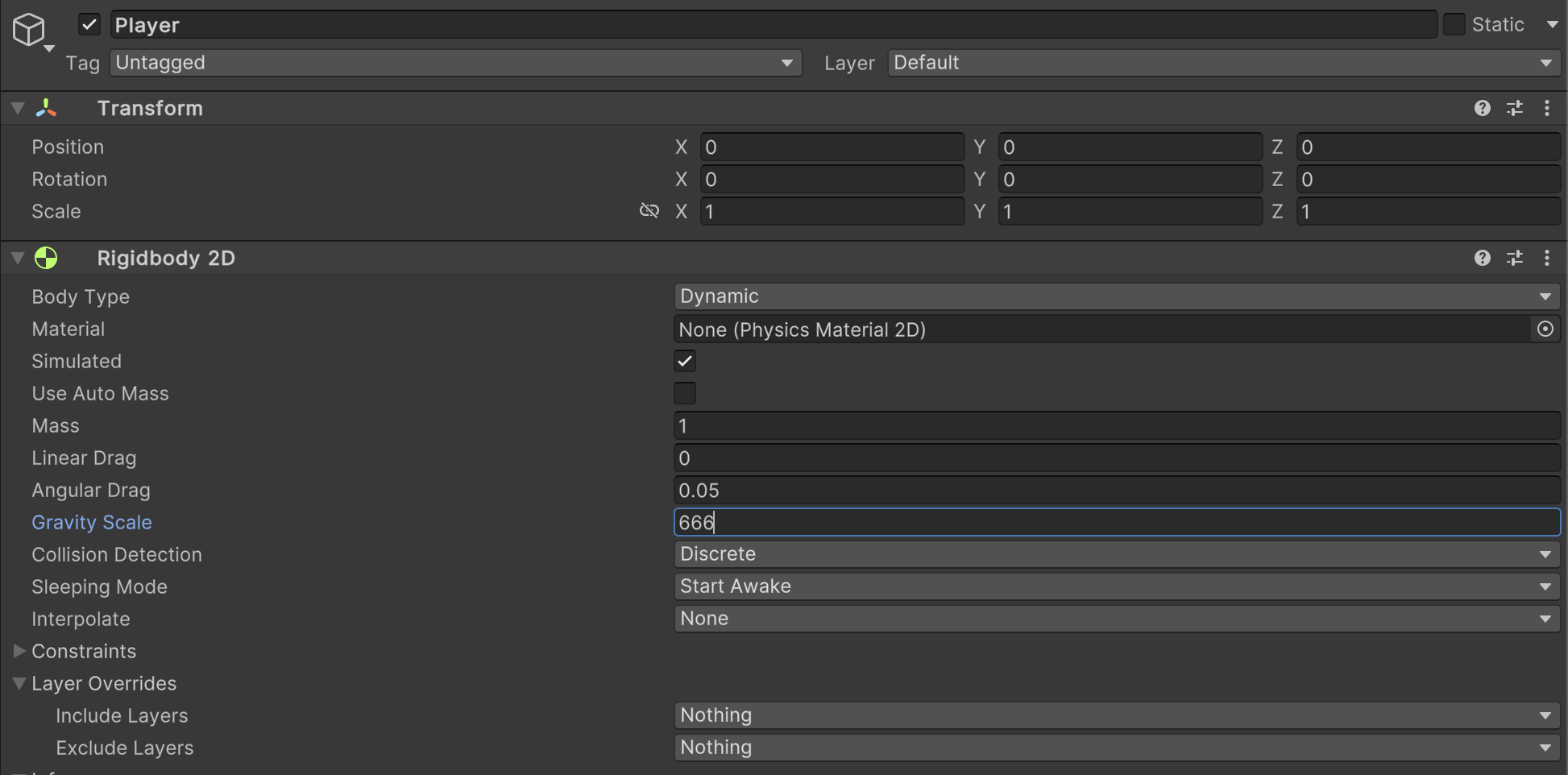Open the Sleeping Mode dropdown

pos(1116,586)
